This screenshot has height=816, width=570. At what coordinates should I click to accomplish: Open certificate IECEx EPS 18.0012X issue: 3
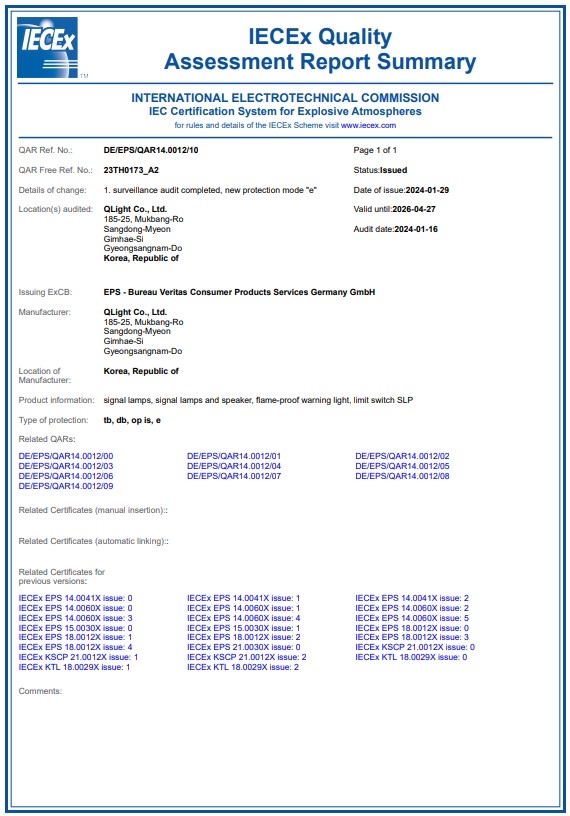click(x=412, y=638)
